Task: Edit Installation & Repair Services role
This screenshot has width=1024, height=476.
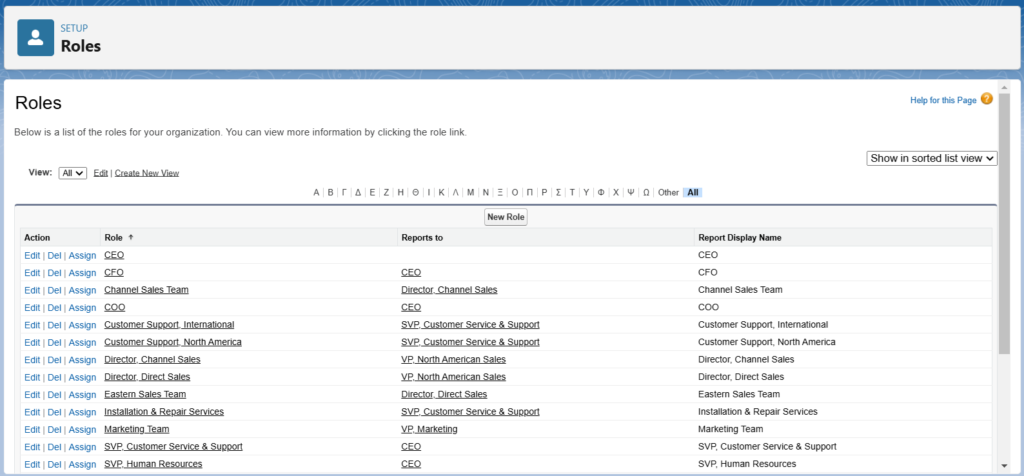Action: pos(32,412)
